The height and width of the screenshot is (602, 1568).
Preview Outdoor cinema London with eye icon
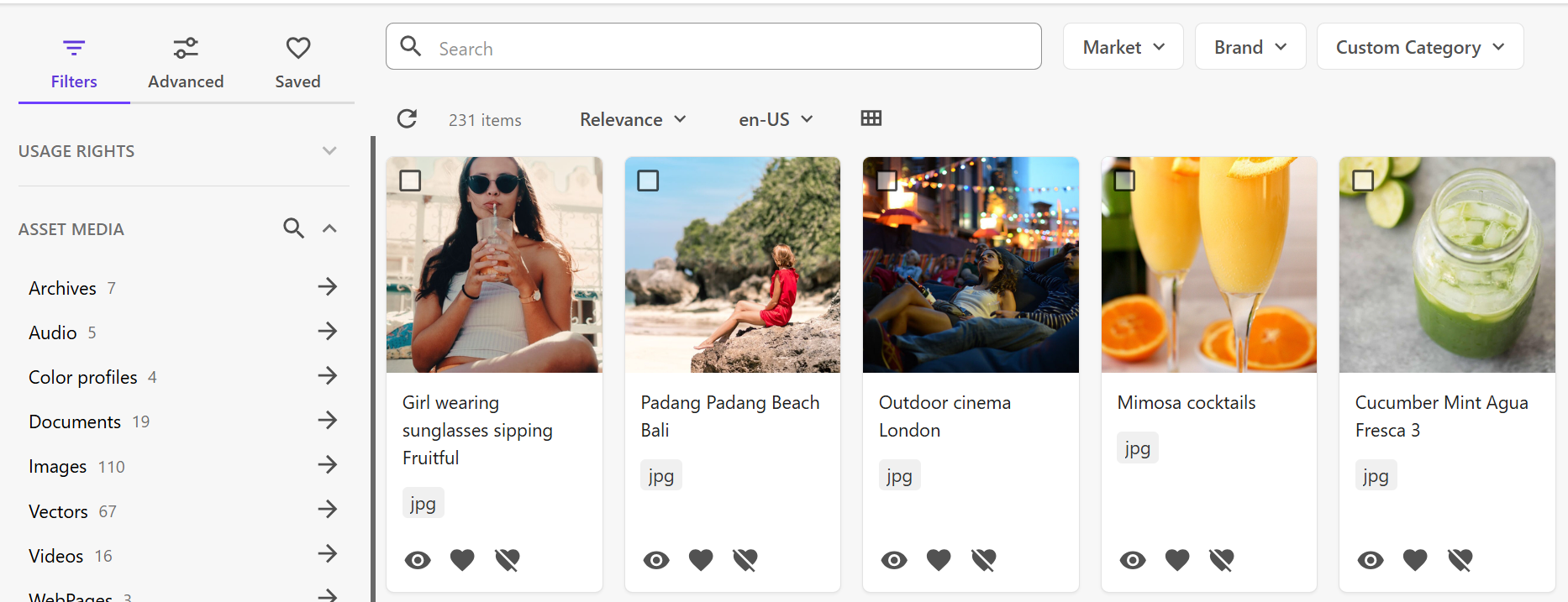click(894, 560)
